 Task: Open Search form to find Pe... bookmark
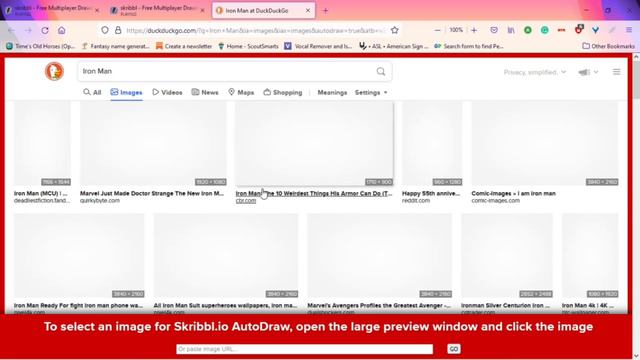coord(469,46)
